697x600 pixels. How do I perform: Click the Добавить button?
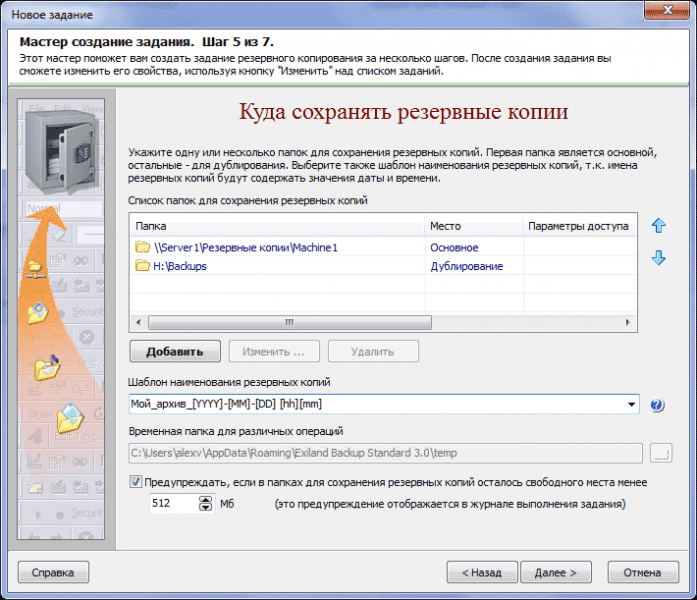pos(175,352)
